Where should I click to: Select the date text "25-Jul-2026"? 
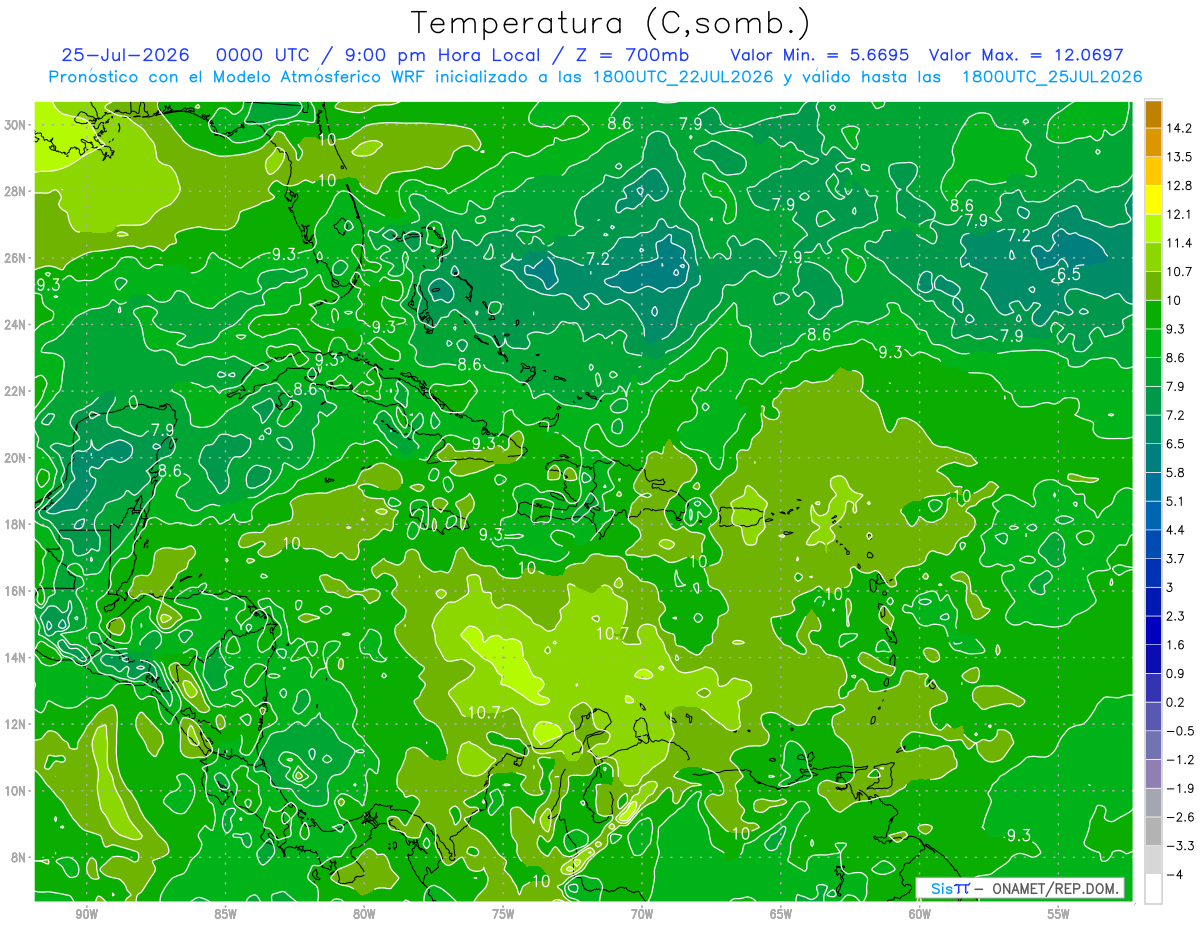pyautogui.click(x=126, y=55)
